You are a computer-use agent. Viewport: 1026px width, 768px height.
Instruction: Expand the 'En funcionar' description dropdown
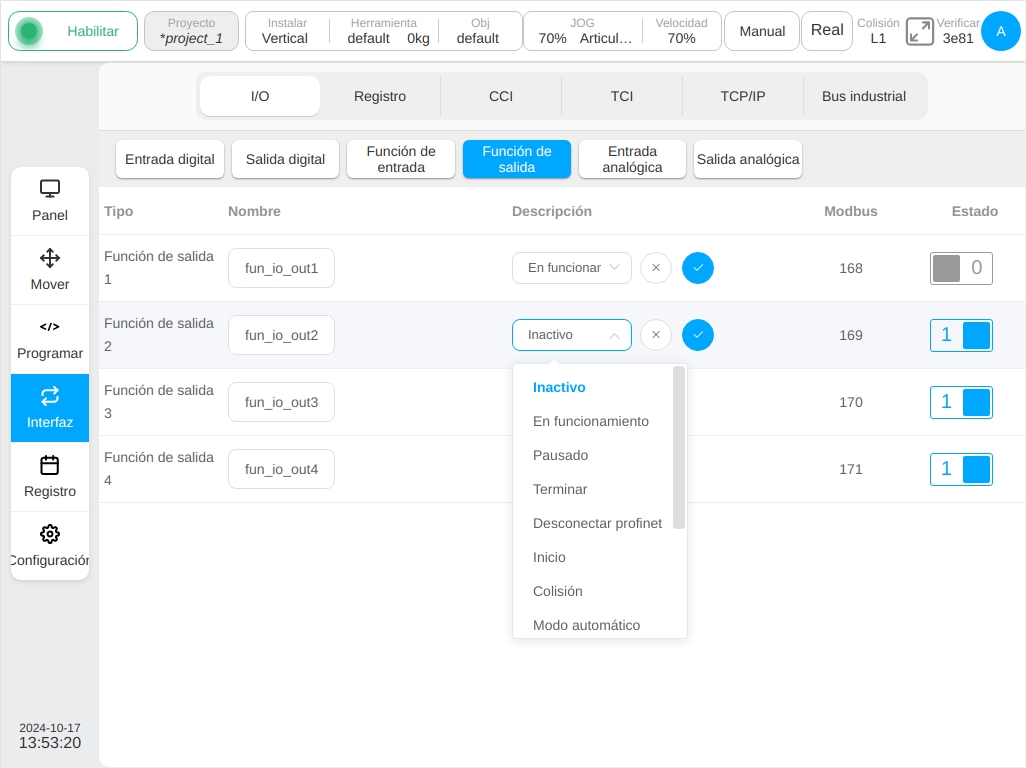click(571, 268)
